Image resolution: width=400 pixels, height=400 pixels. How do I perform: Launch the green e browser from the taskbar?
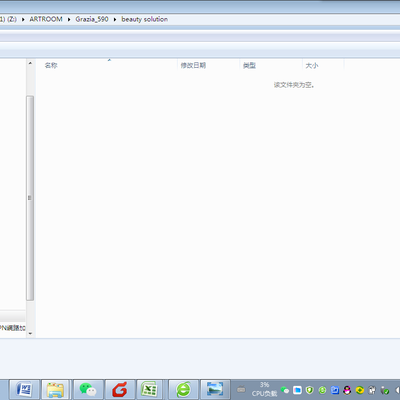coord(183,389)
